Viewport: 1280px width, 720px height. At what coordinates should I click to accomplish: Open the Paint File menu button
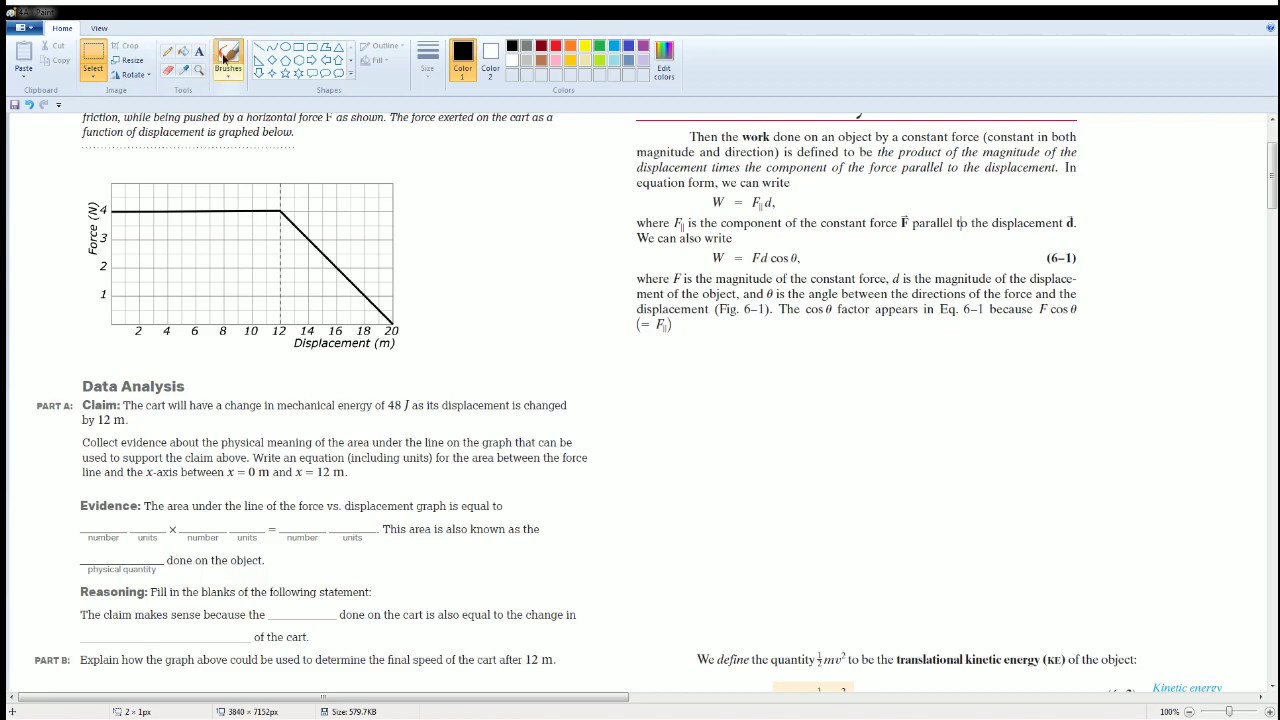point(25,28)
